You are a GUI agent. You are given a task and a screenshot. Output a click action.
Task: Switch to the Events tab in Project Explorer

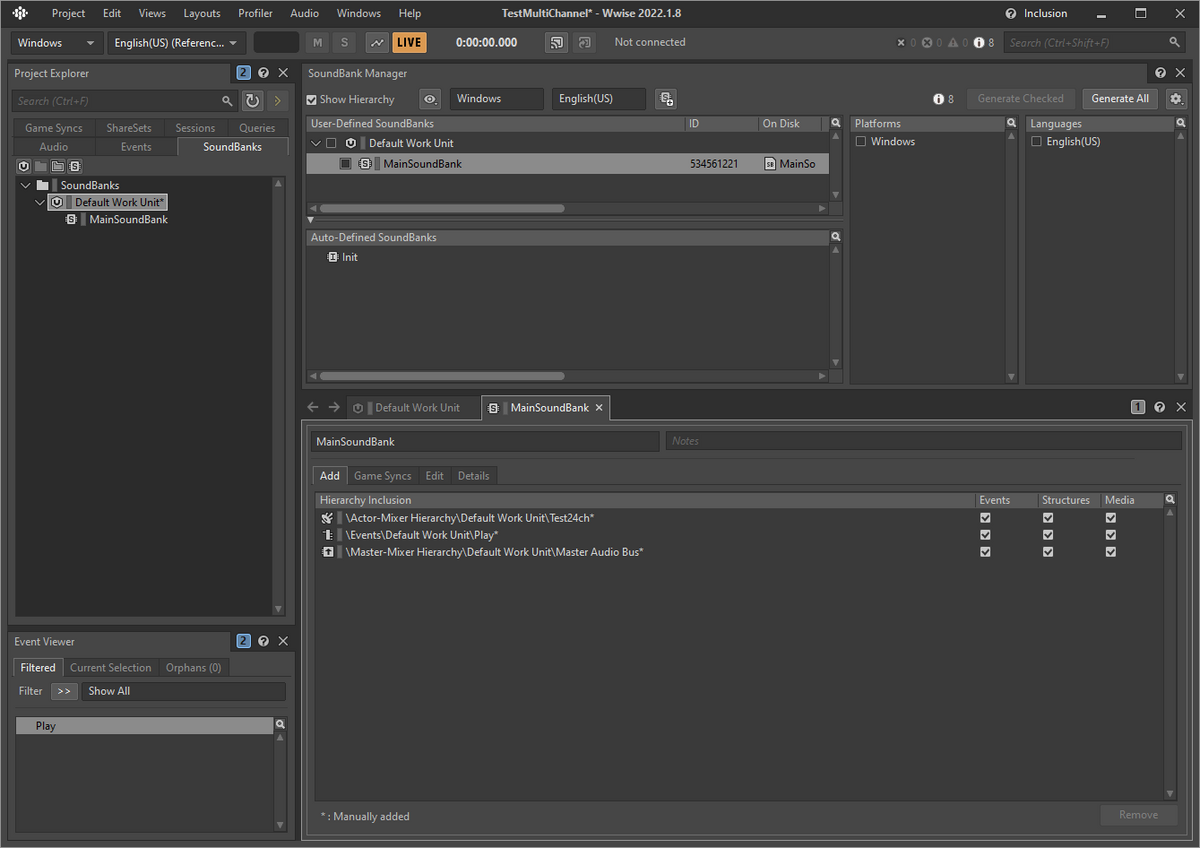[x=136, y=147]
